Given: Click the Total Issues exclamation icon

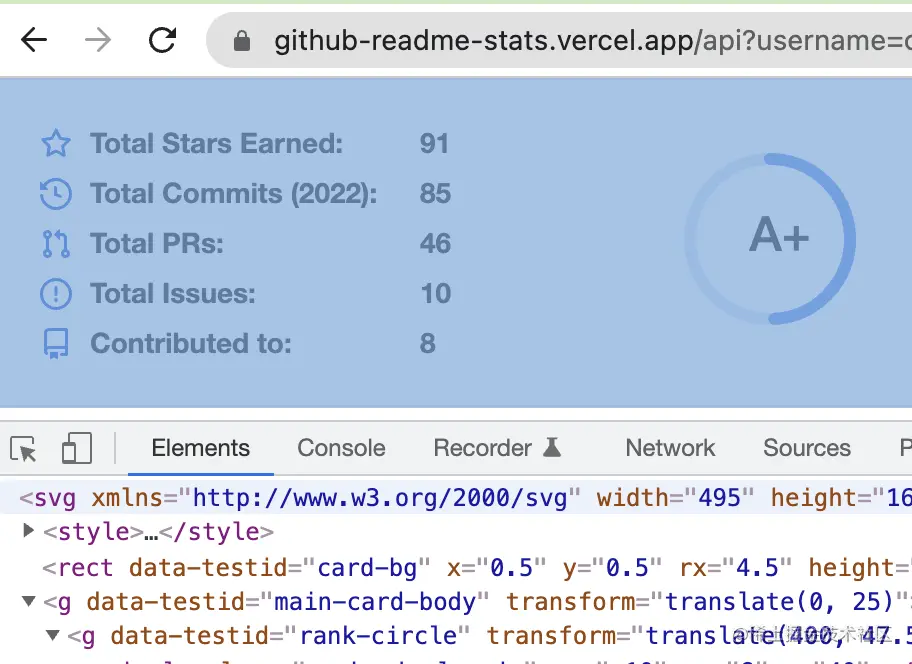Looking at the screenshot, I should point(56,294).
